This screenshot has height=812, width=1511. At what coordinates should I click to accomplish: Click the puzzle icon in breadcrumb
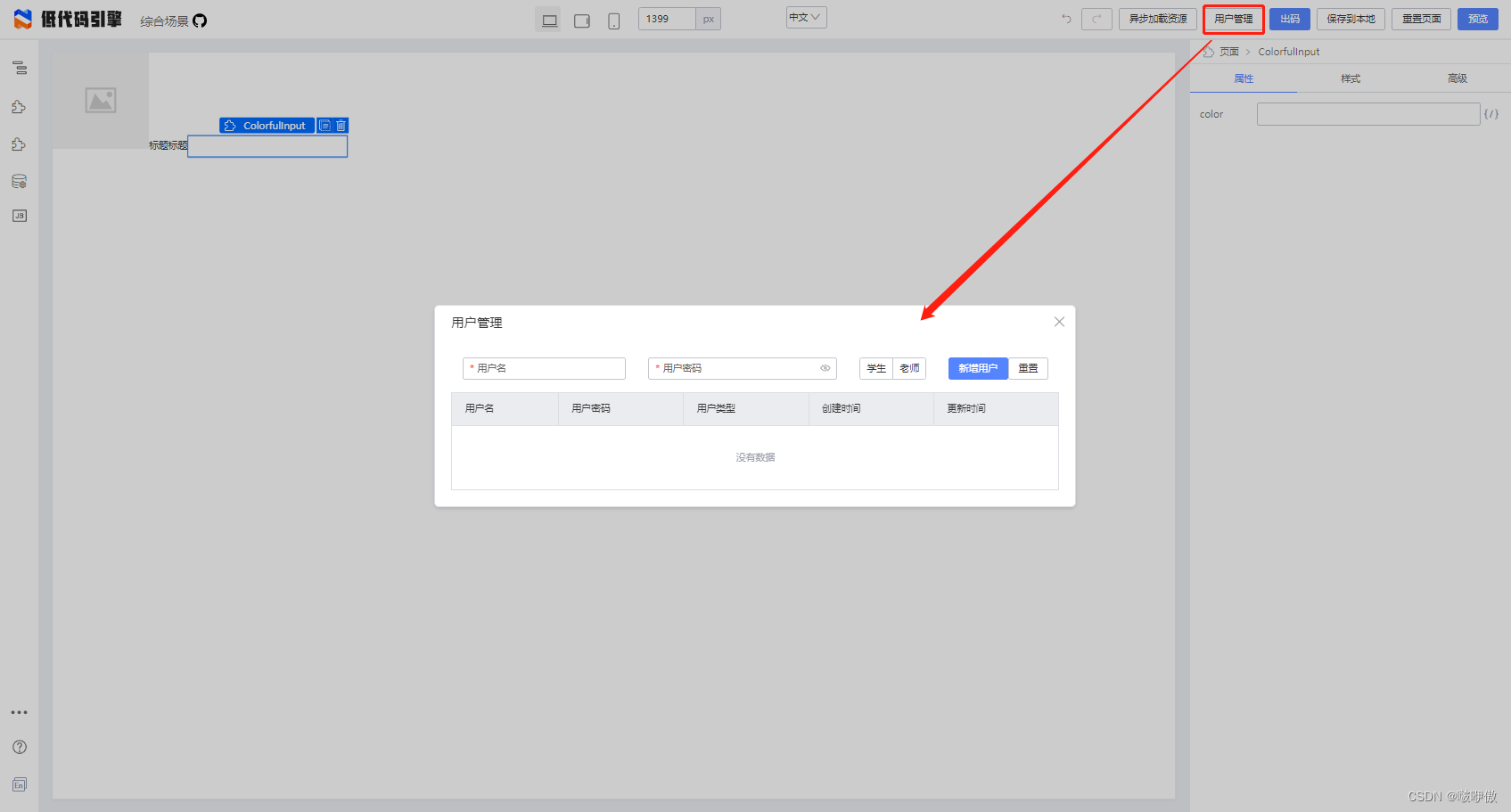click(x=1208, y=52)
